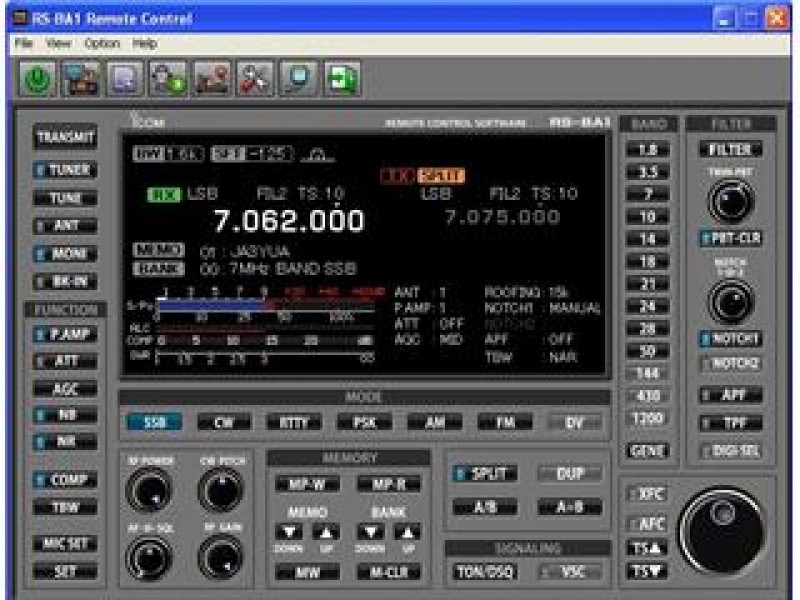Viewport: 800px width, 600px height.
Task: Open the File menu
Action: point(23,44)
